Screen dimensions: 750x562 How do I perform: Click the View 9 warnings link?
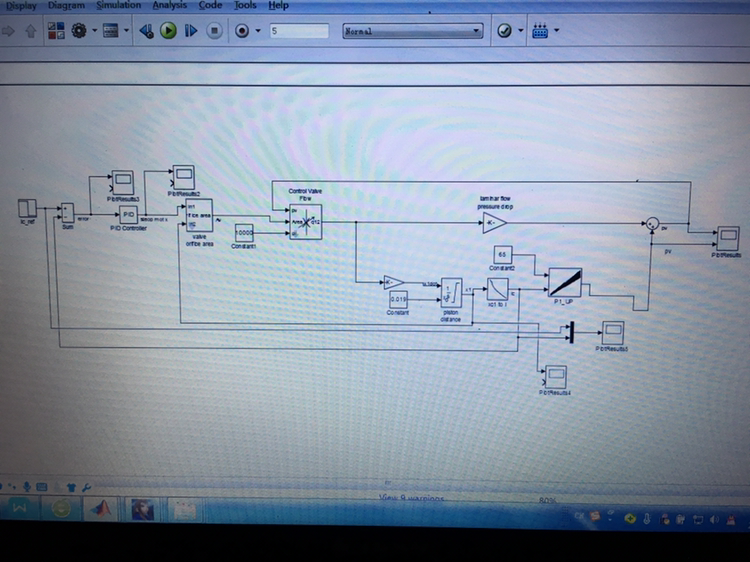coord(412,498)
